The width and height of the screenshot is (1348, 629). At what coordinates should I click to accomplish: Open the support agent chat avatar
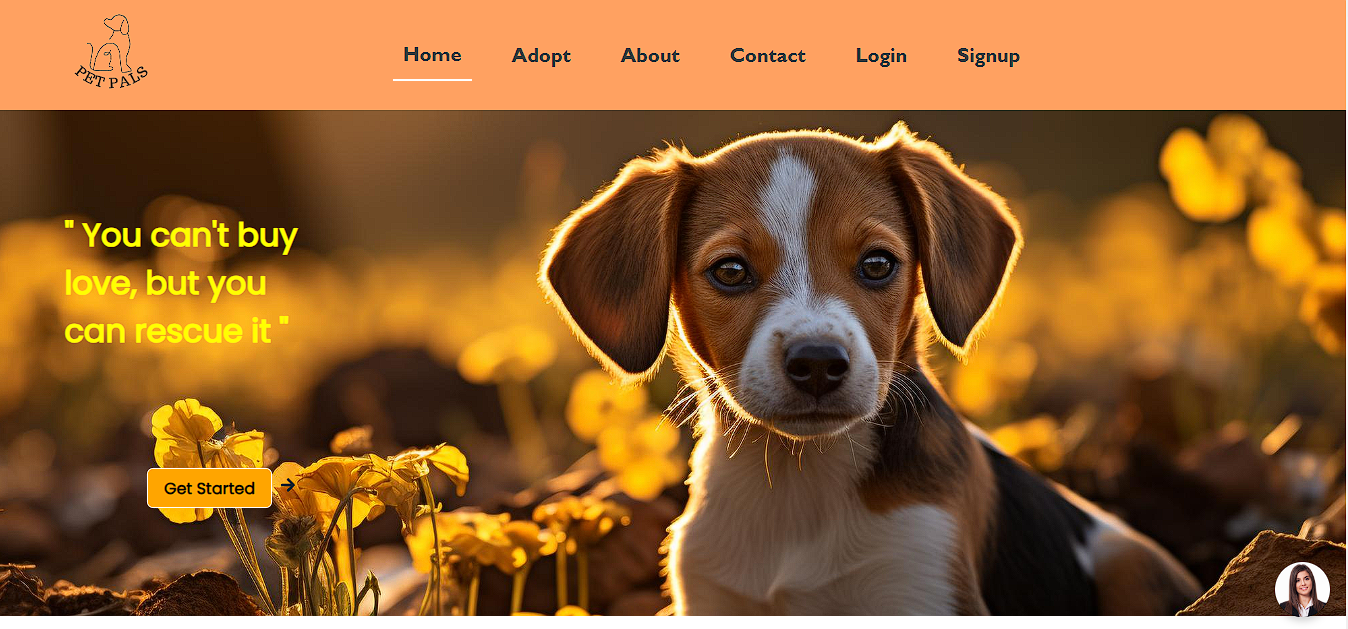1302,589
